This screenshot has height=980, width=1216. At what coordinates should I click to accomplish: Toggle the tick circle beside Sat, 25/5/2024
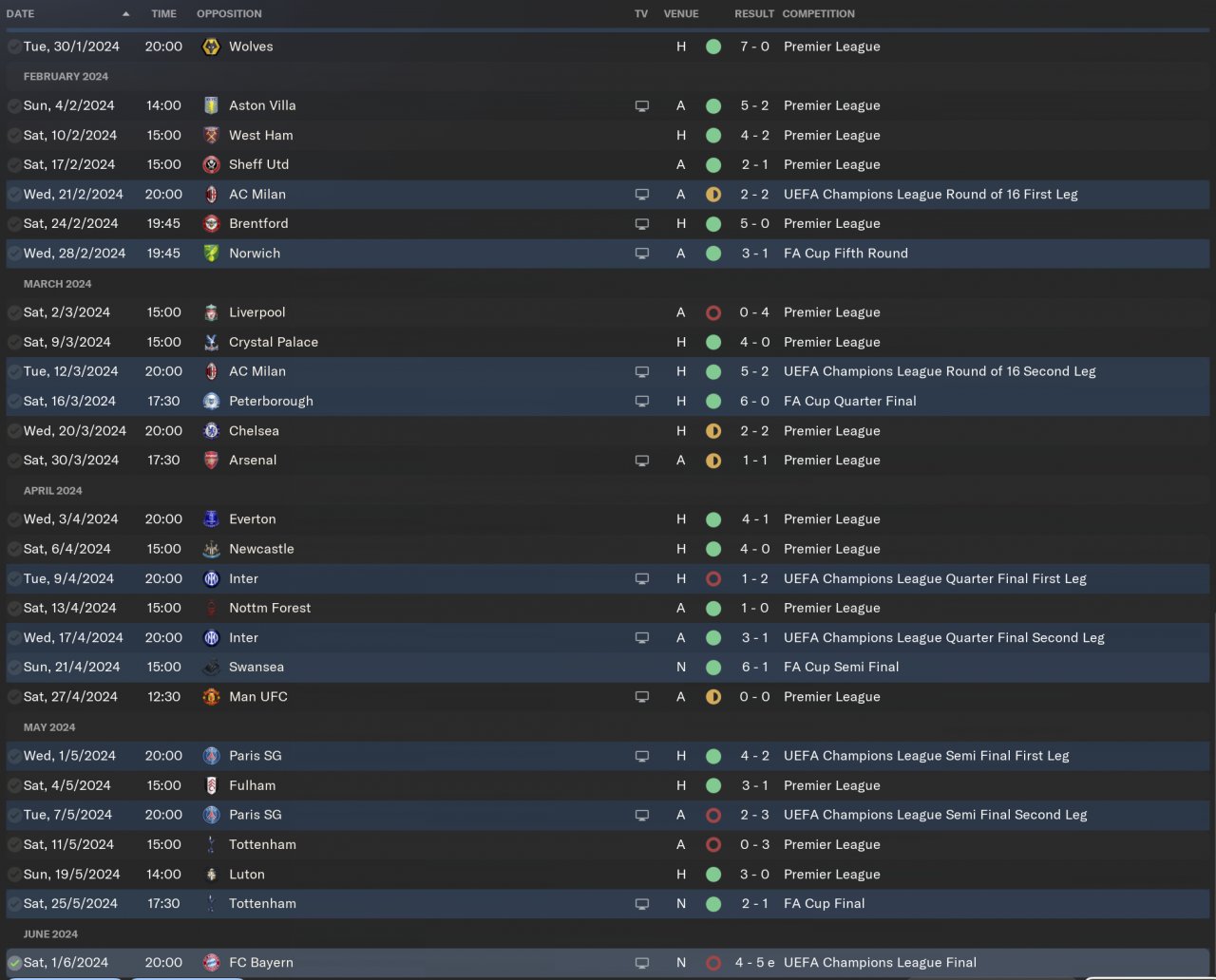click(14, 904)
